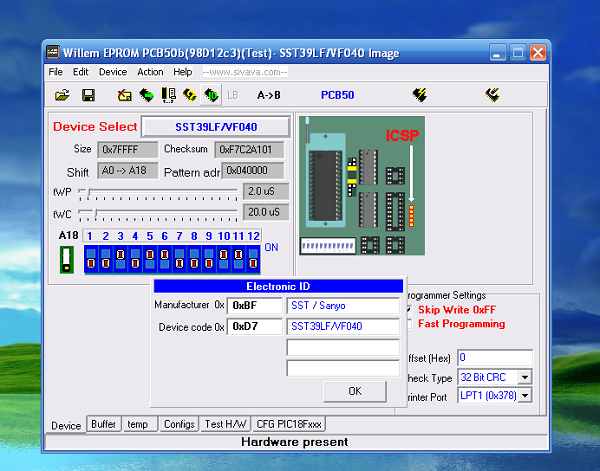The width and height of the screenshot is (600, 471).
Task: Click OK in the Electronic ID dialog
Action: pyautogui.click(x=355, y=391)
